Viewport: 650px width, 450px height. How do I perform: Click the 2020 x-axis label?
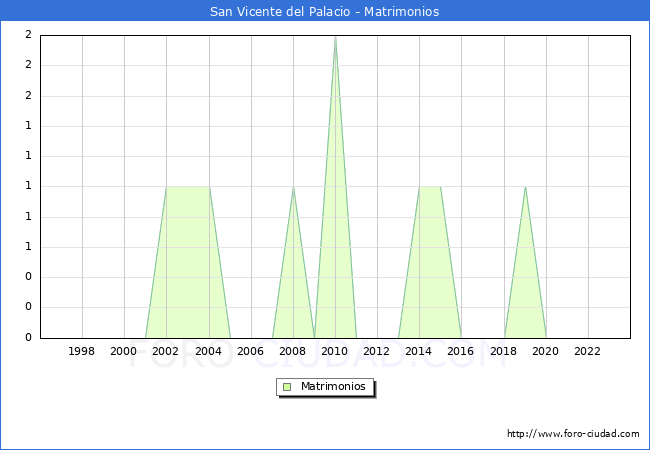pos(546,351)
